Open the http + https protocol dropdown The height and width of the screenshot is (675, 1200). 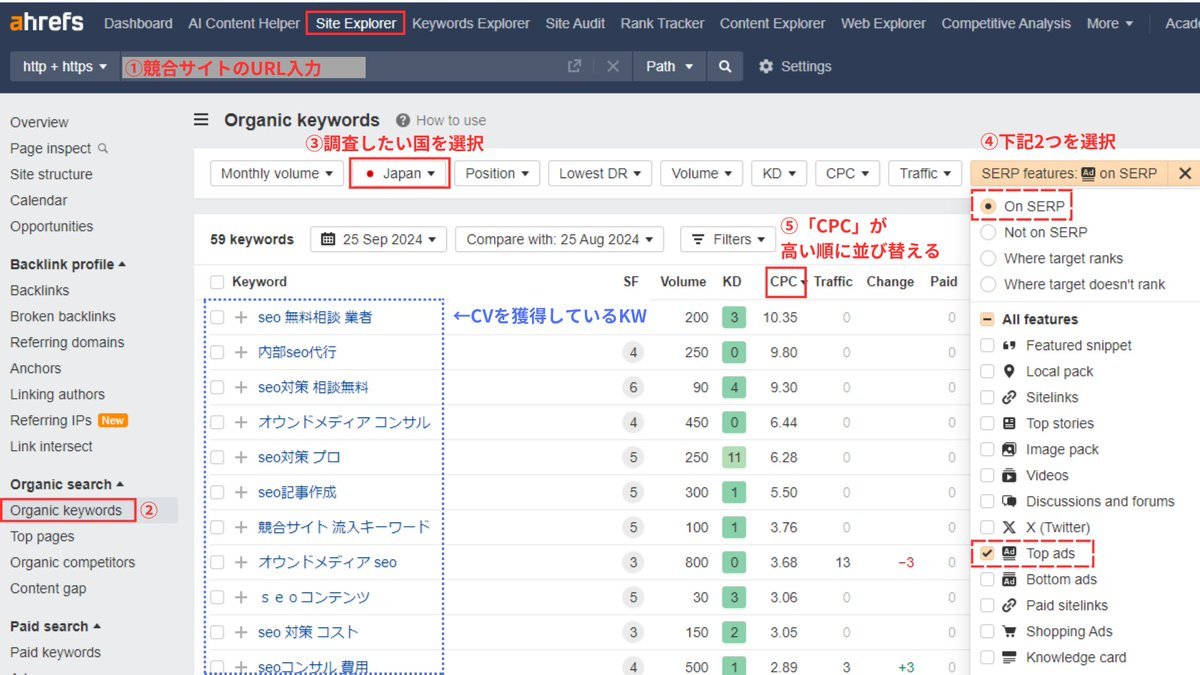[64, 66]
